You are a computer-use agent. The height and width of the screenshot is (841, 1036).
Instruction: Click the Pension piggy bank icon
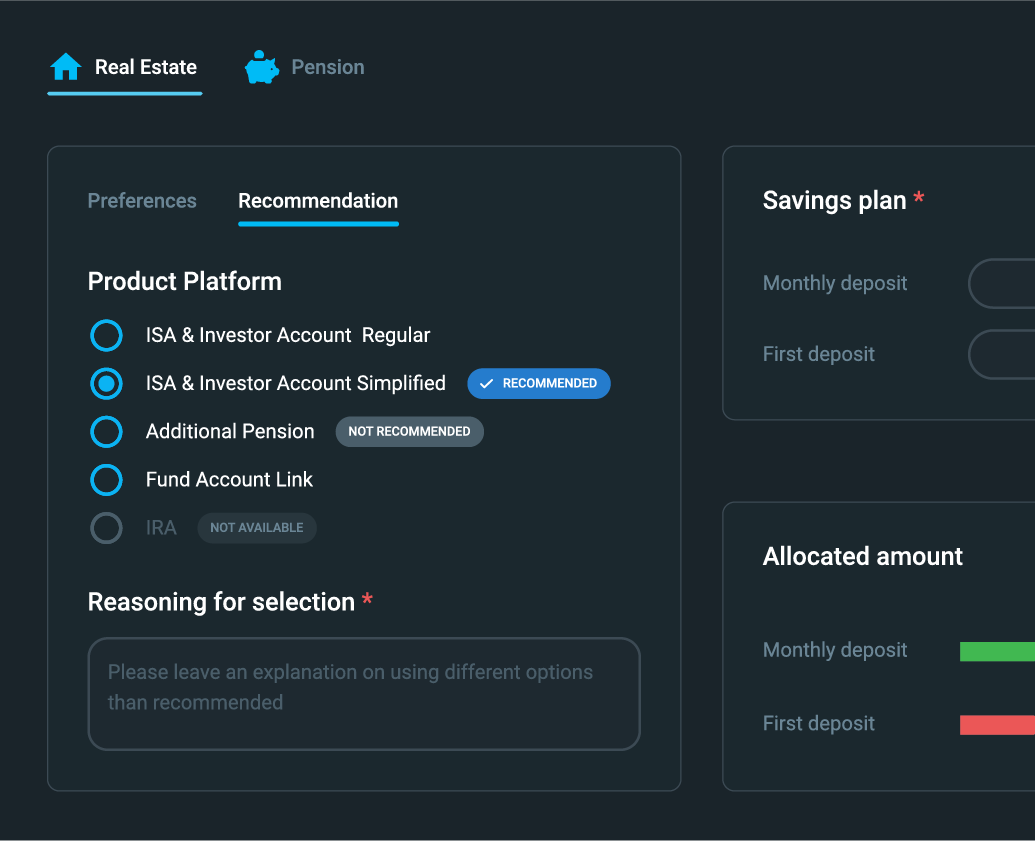(x=262, y=67)
